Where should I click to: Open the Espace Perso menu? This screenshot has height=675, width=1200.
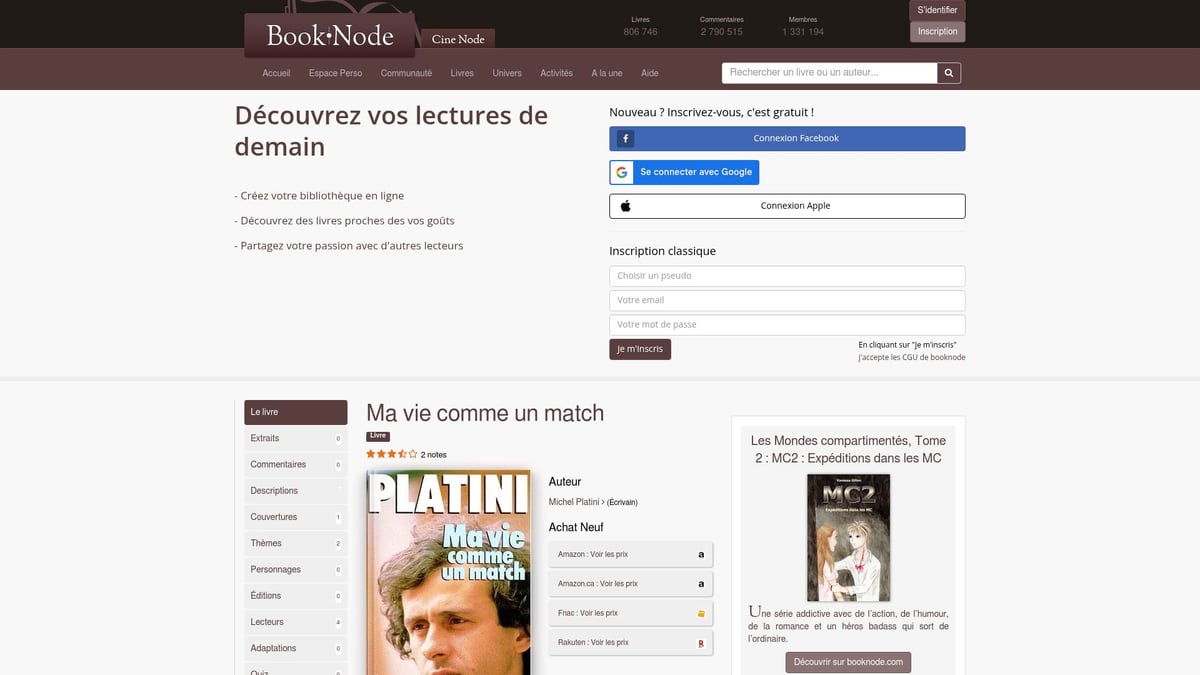click(335, 73)
